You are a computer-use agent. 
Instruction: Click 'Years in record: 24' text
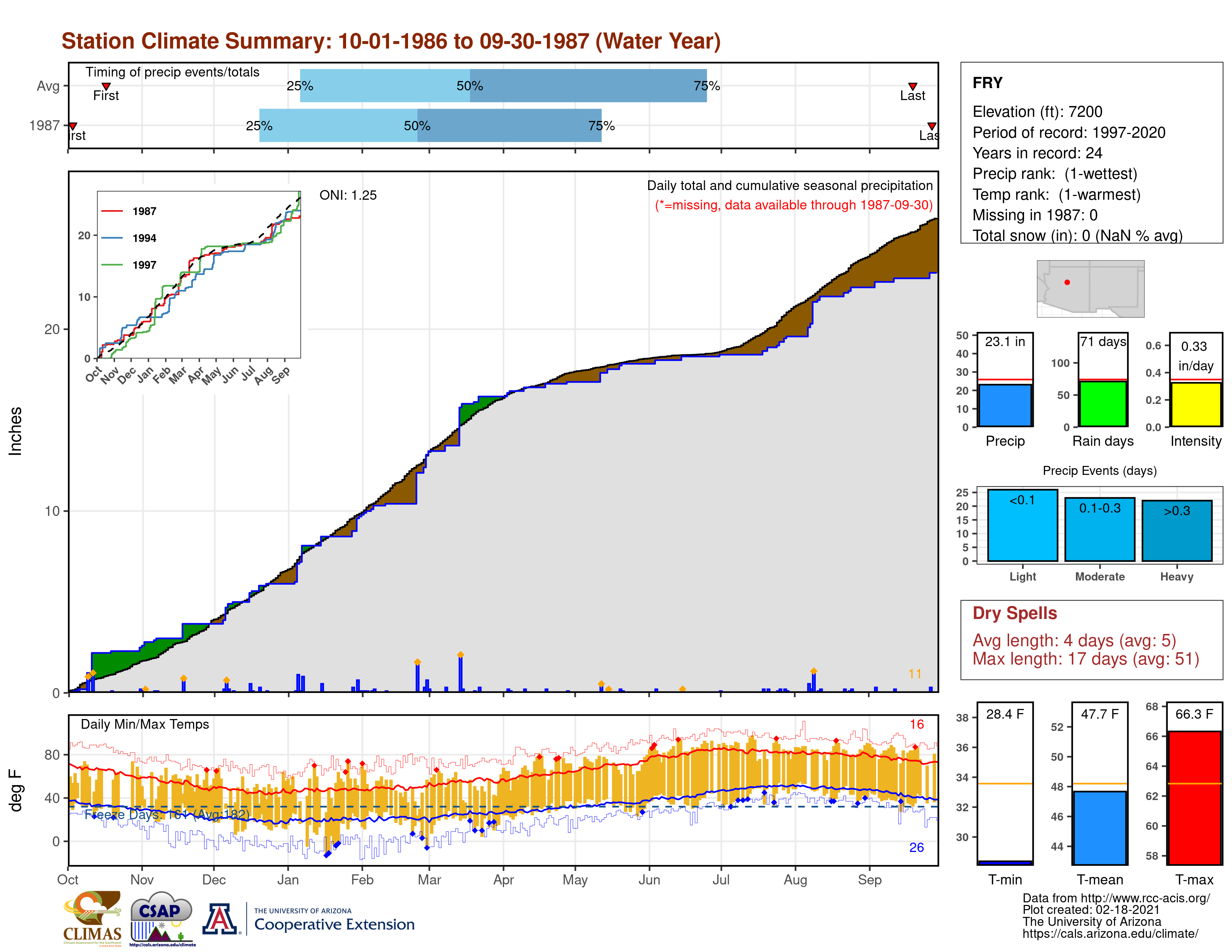click(1037, 153)
